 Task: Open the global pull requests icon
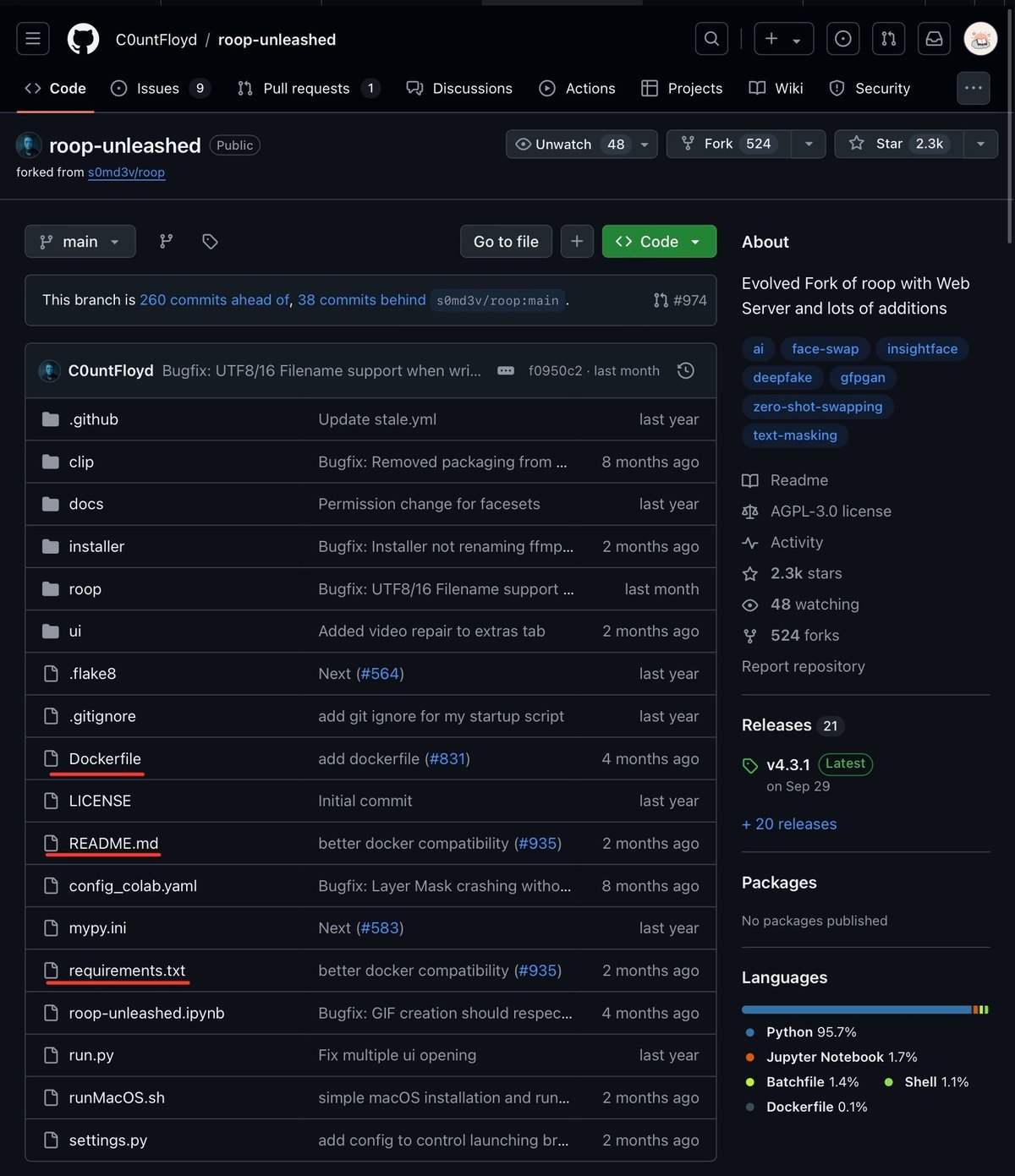coord(888,39)
